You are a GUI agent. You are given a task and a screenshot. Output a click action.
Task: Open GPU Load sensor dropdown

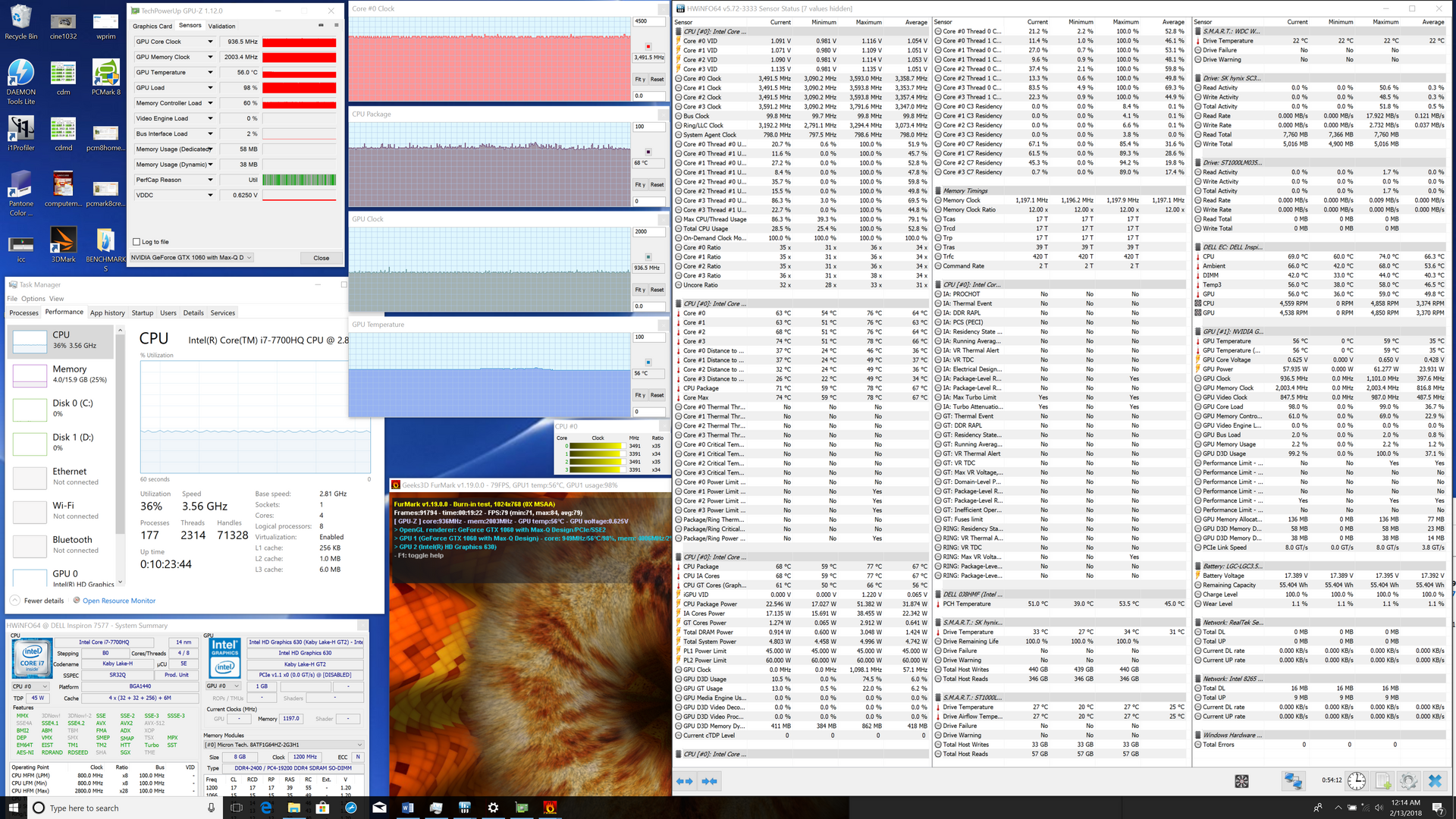coord(210,87)
